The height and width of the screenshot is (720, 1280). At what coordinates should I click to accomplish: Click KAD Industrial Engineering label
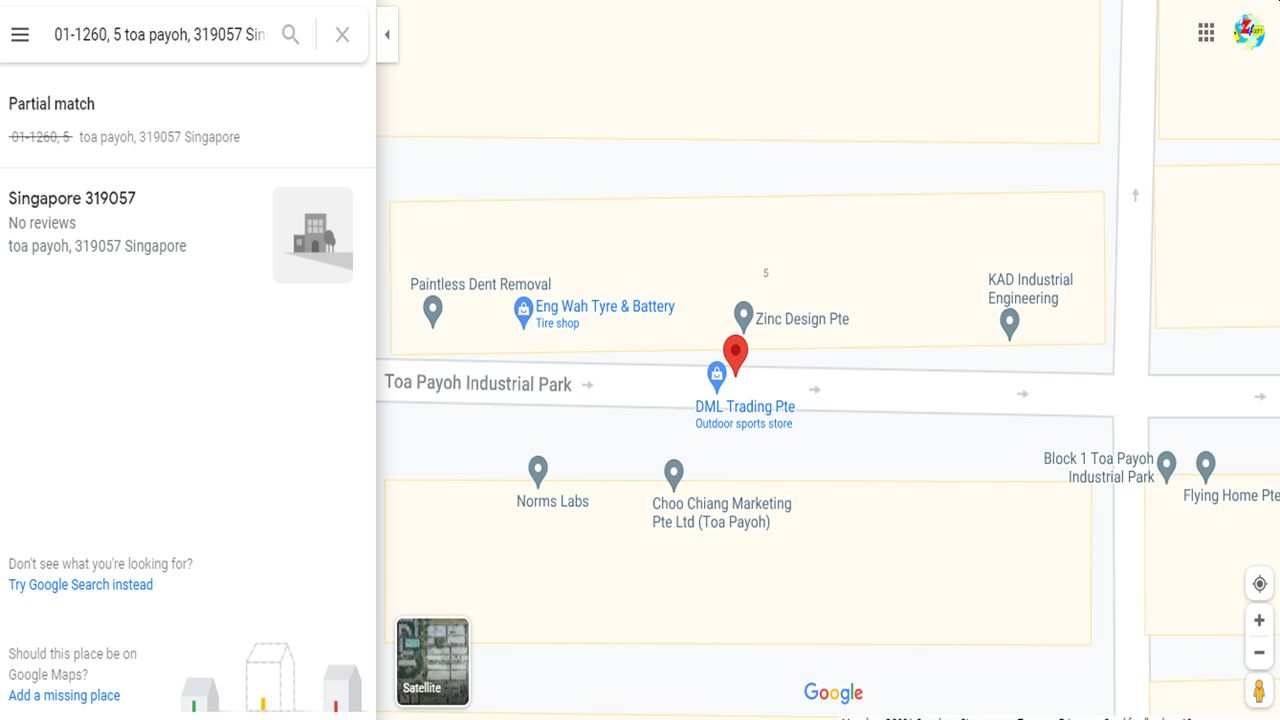1030,289
